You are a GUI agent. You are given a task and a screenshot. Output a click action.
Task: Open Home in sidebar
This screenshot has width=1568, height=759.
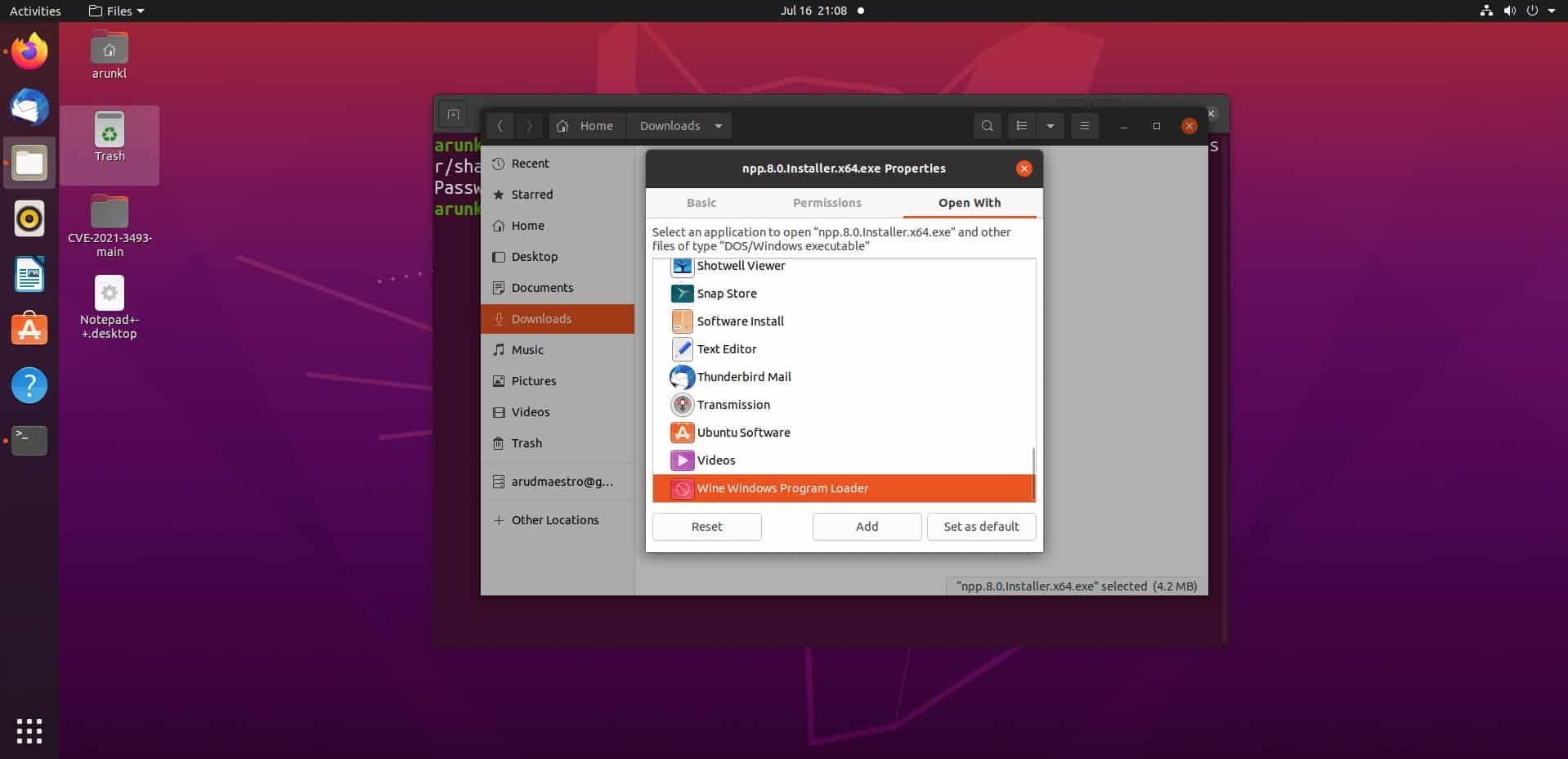[558, 226]
